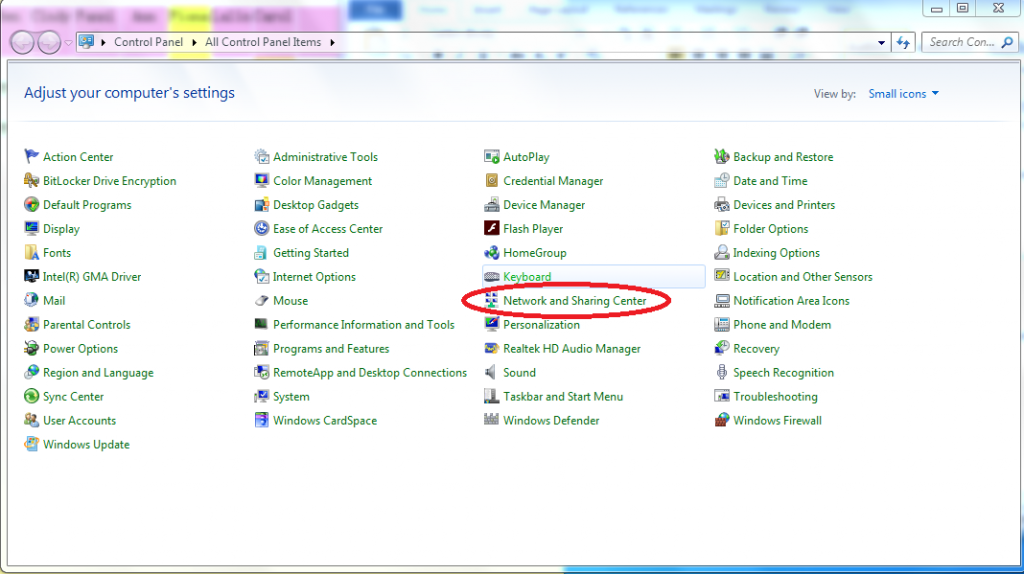The height and width of the screenshot is (574, 1024).
Task: Click the Windows Update icon
Action: [x=31, y=445]
